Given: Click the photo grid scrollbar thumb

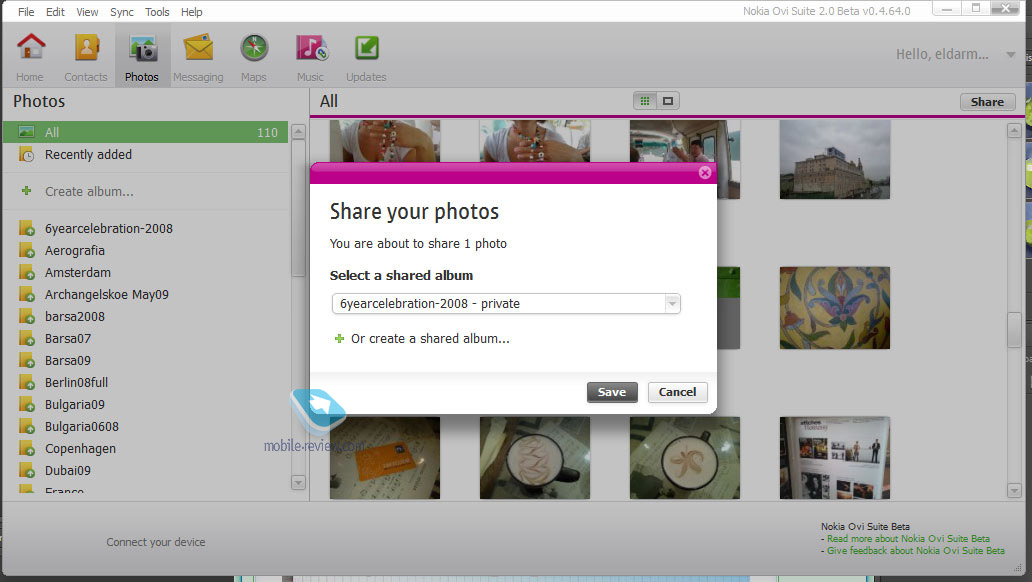Looking at the screenshot, I should [1014, 329].
